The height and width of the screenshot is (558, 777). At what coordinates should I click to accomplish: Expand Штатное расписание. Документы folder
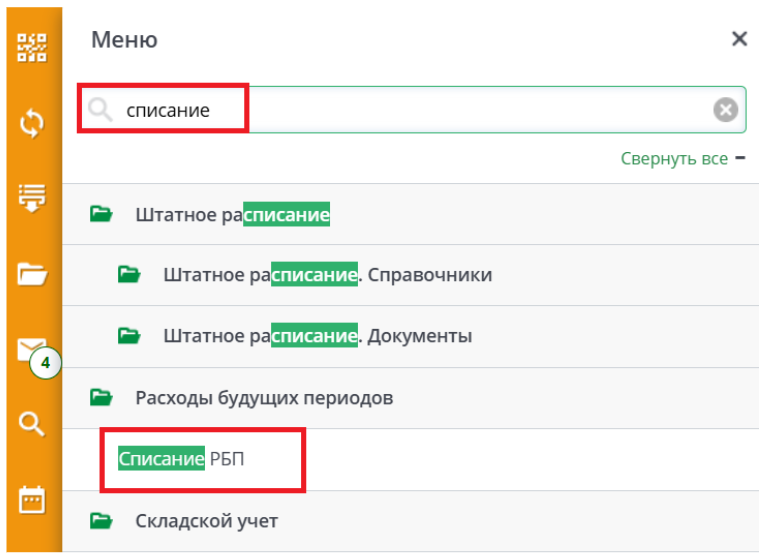[317, 335]
